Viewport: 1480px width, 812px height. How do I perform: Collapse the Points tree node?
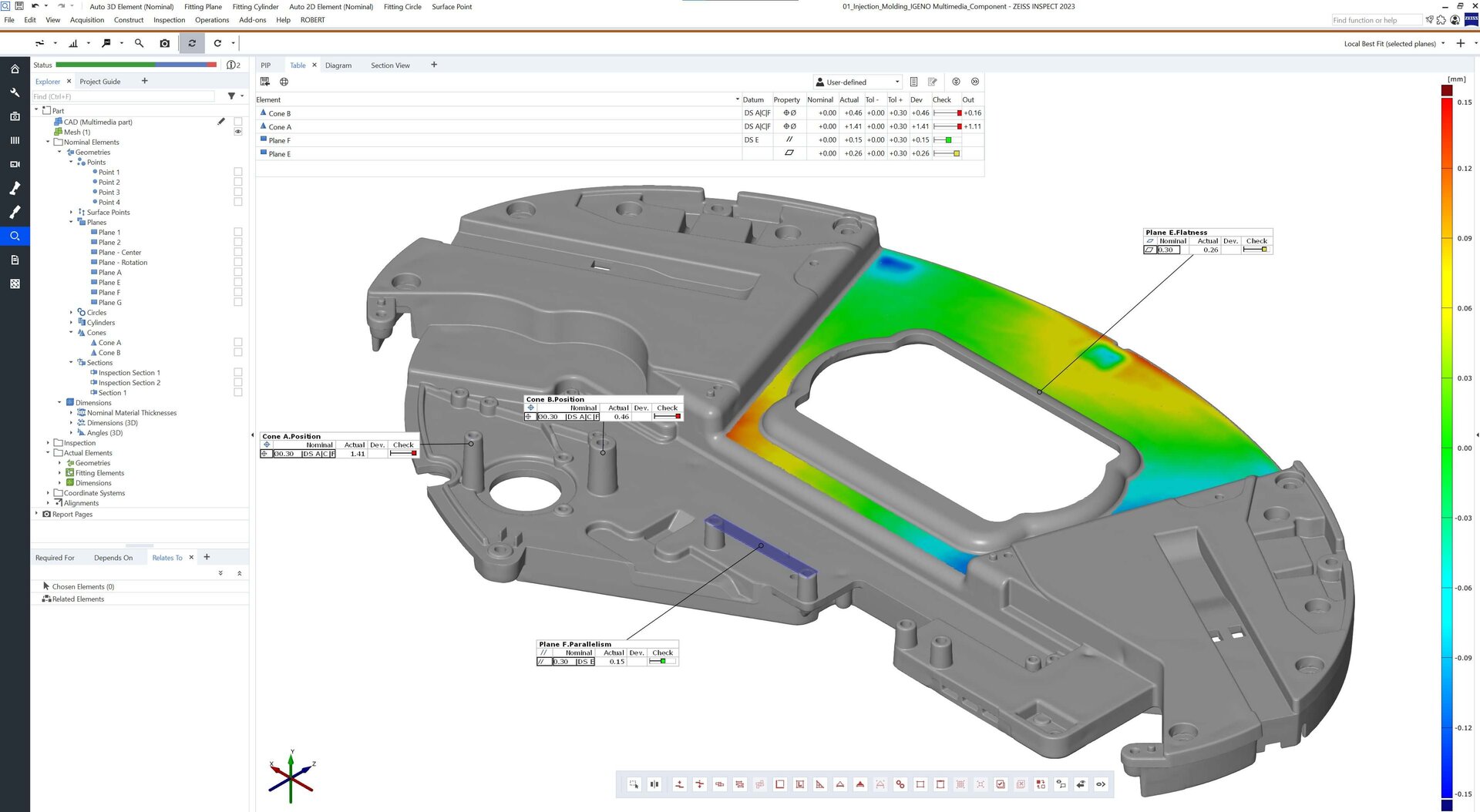[x=71, y=162]
